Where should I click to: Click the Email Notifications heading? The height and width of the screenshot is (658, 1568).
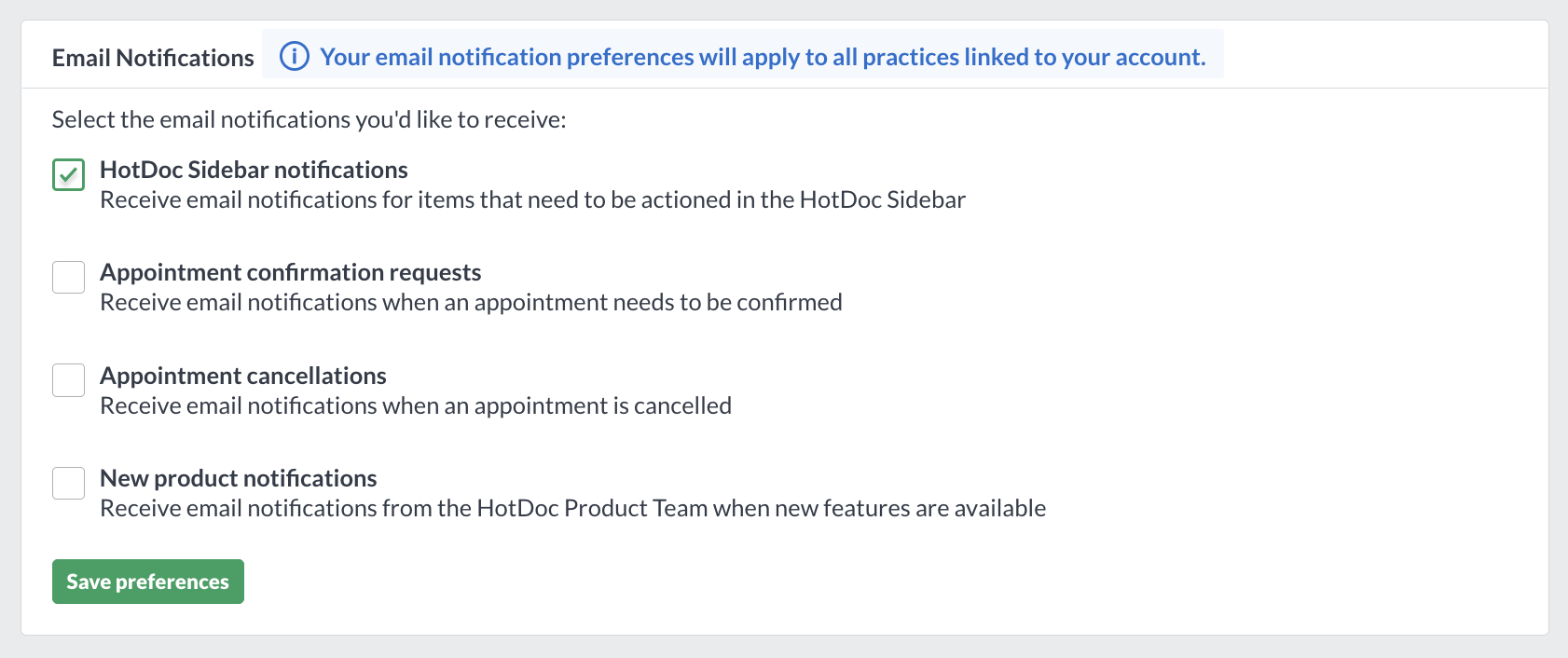153,58
